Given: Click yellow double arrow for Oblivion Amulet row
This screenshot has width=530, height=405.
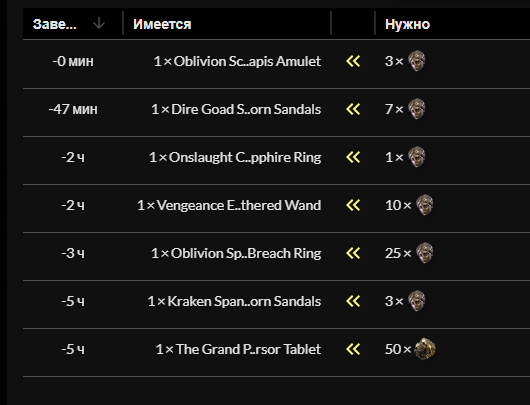Looking at the screenshot, I should click(x=353, y=62).
